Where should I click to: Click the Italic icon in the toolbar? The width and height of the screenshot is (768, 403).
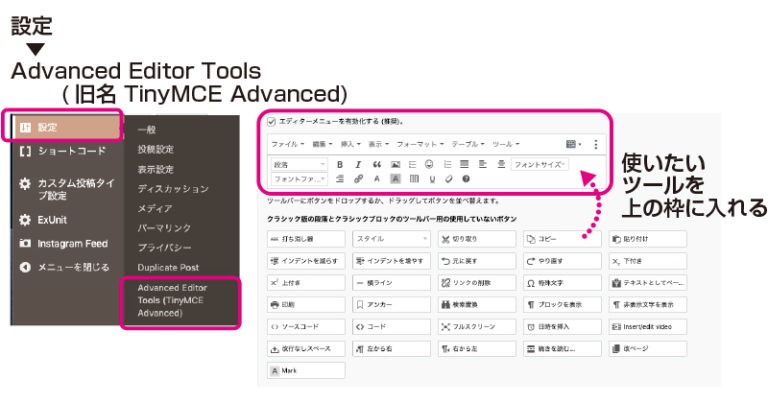point(358,164)
